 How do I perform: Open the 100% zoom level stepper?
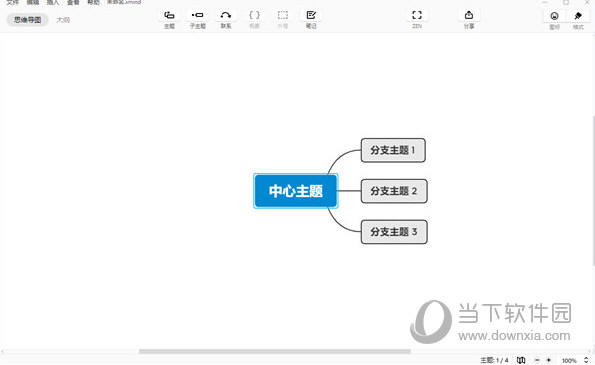point(586,360)
